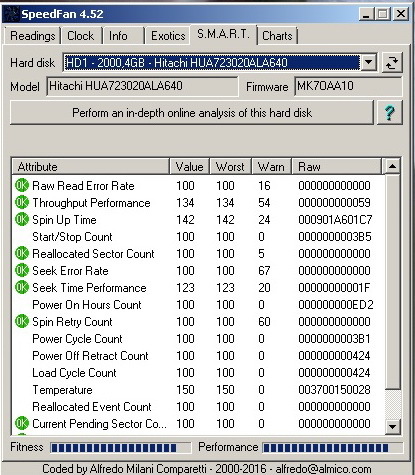Click the Seek Time Performance label
Screen dimensions: 415x475
(x=89, y=288)
